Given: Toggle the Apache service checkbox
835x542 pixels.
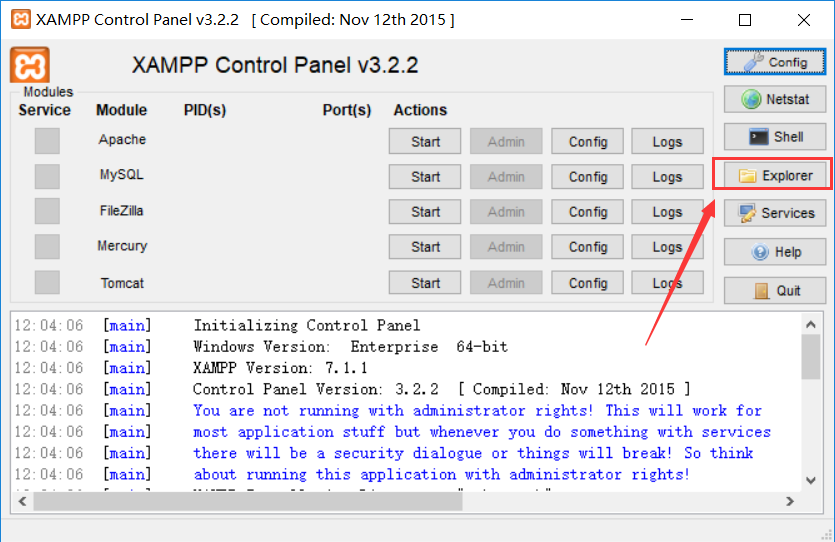Looking at the screenshot, I should (x=47, y=141).
